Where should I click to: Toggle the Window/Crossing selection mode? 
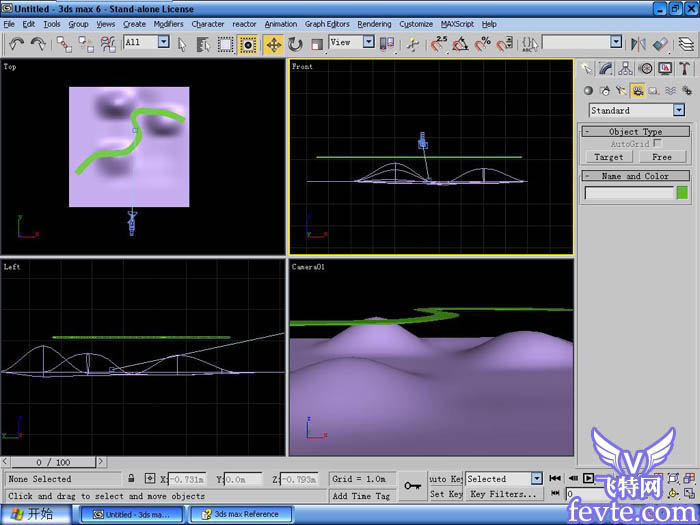pos(247,44)
